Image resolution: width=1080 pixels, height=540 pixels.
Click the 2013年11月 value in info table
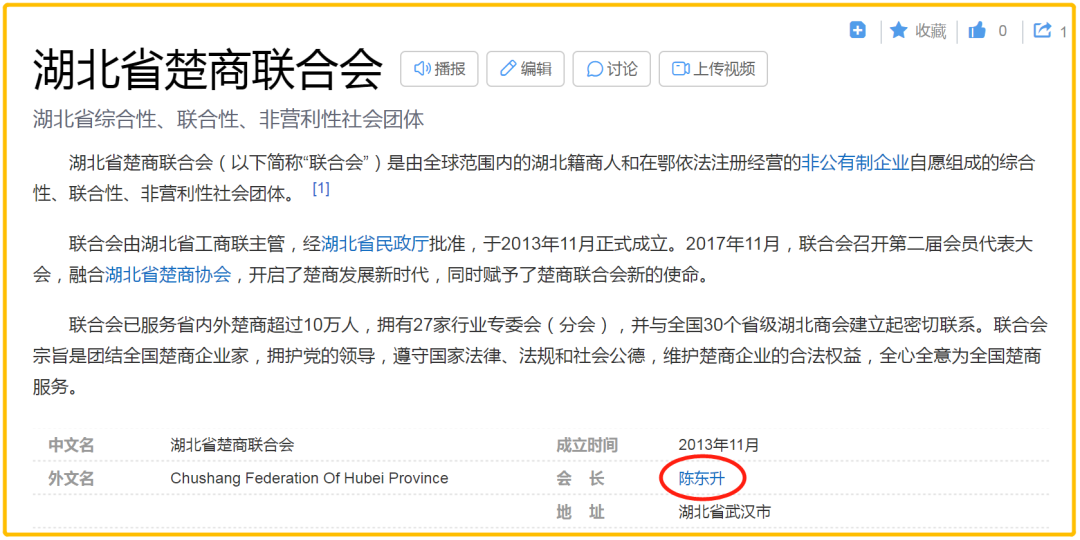718,445
